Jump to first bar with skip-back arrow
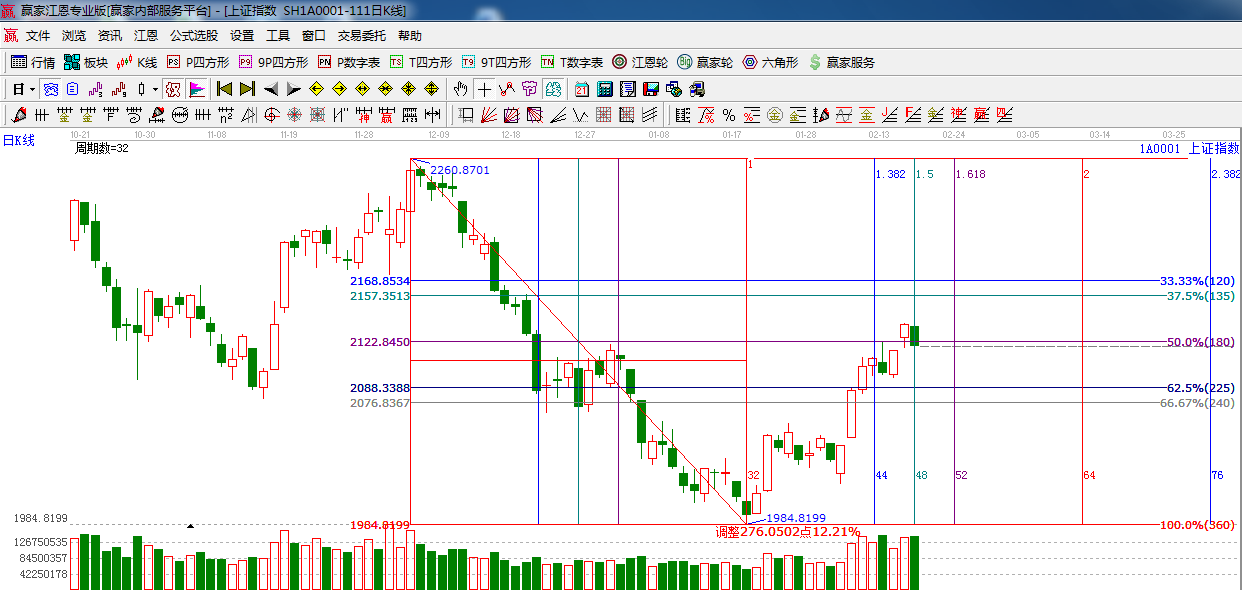Image resolution: width=1242 pixels, height=590 pixels. point(225,89)
